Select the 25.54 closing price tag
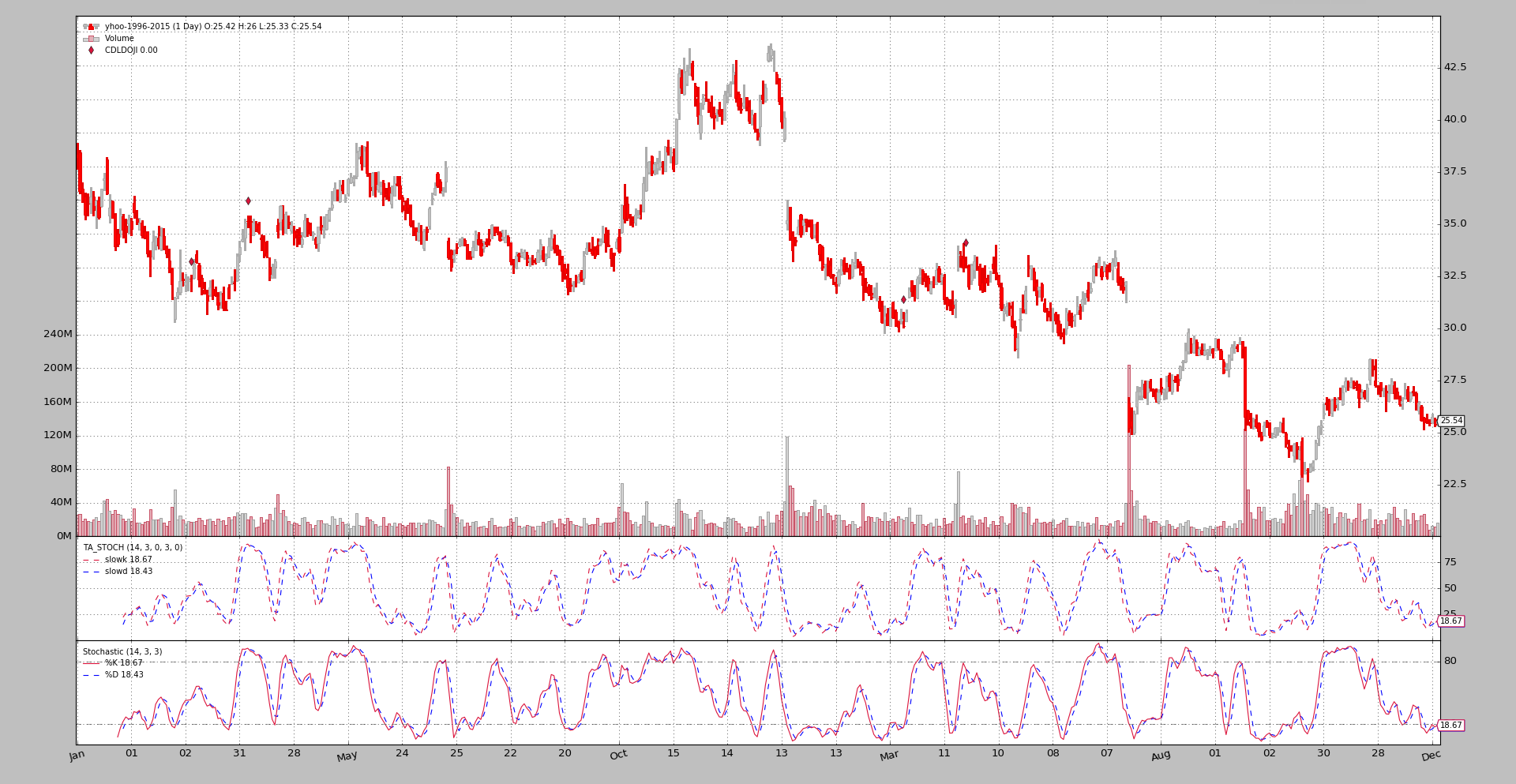This screenshot has height=784, width=1516. coord(1450,421)
